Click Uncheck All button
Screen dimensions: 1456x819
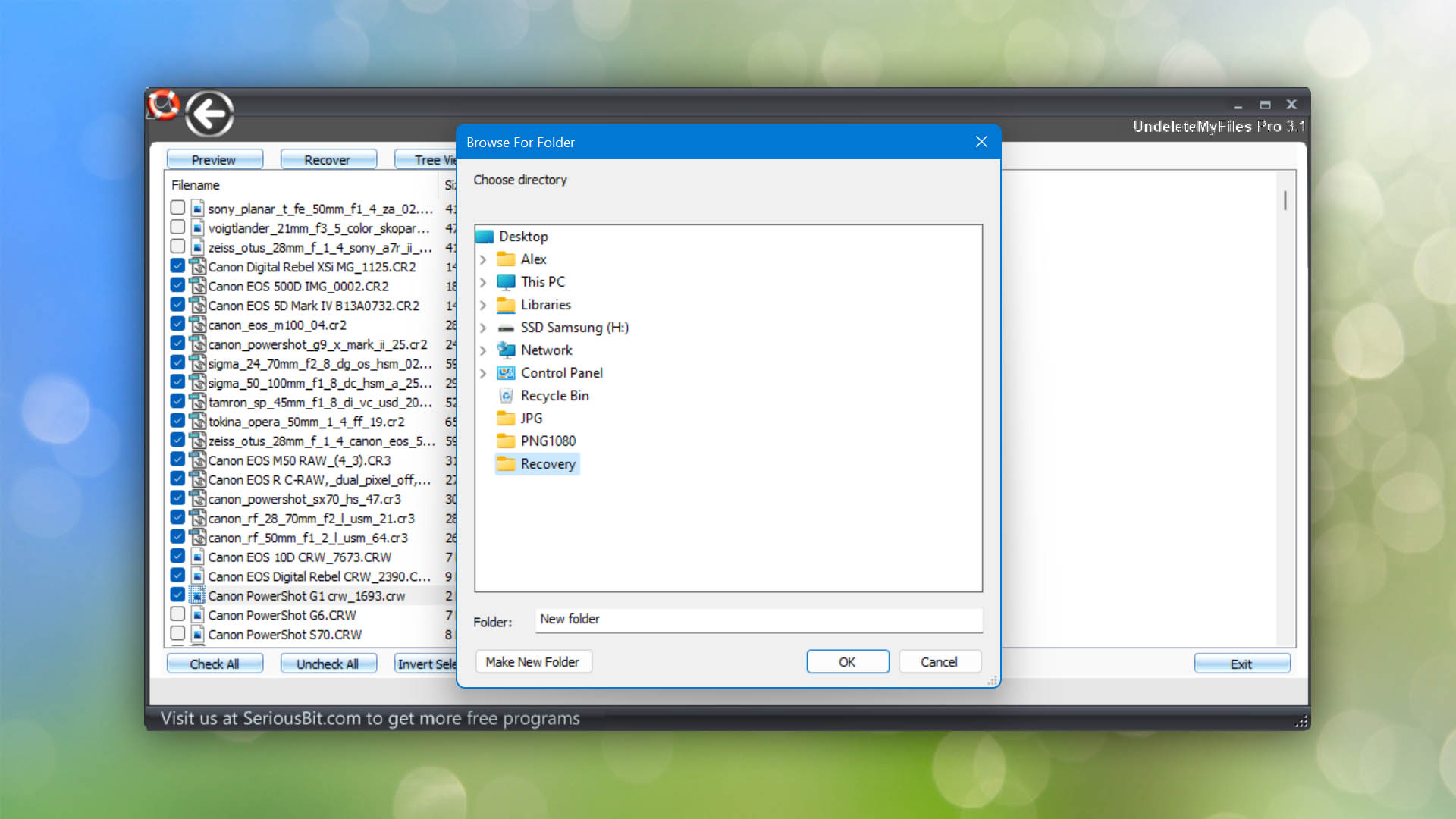pos(328,664)
